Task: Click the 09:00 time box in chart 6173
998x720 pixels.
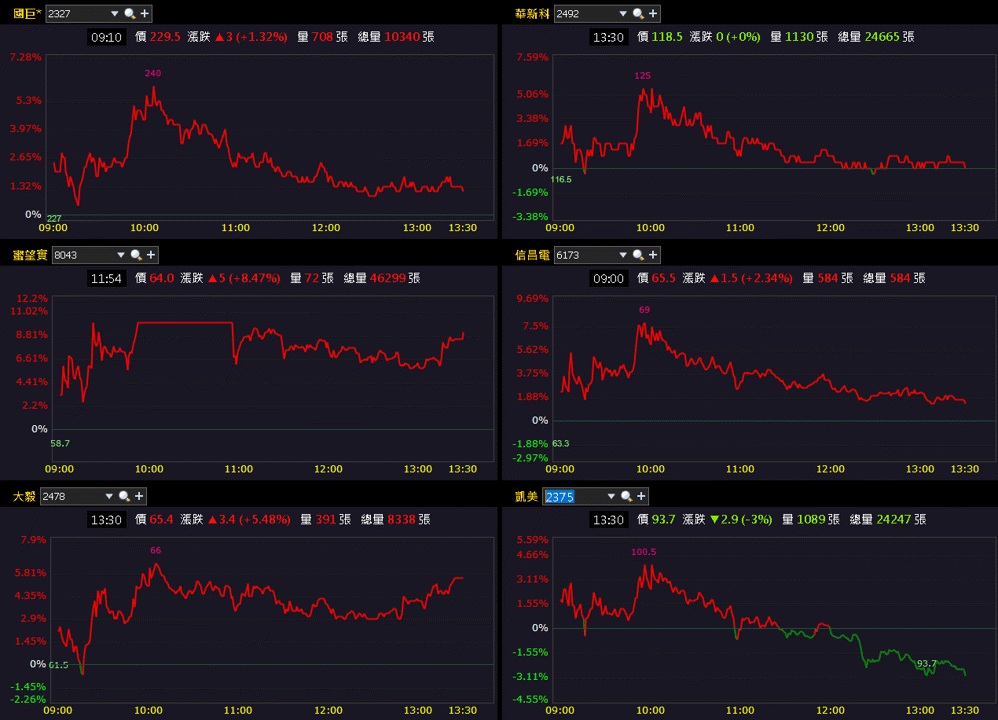Action: 608,278
